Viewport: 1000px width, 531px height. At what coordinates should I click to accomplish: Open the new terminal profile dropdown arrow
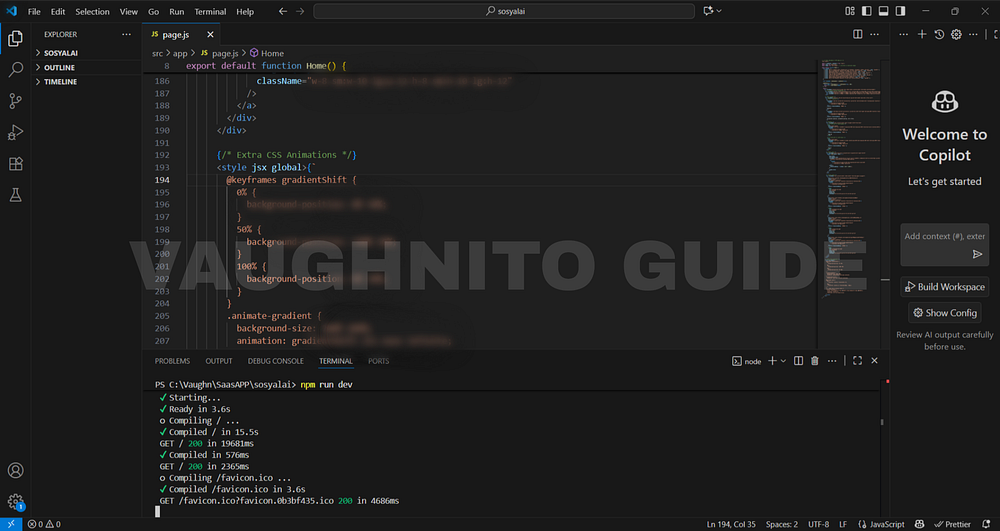pyautogui.click(x=783, y=361)
